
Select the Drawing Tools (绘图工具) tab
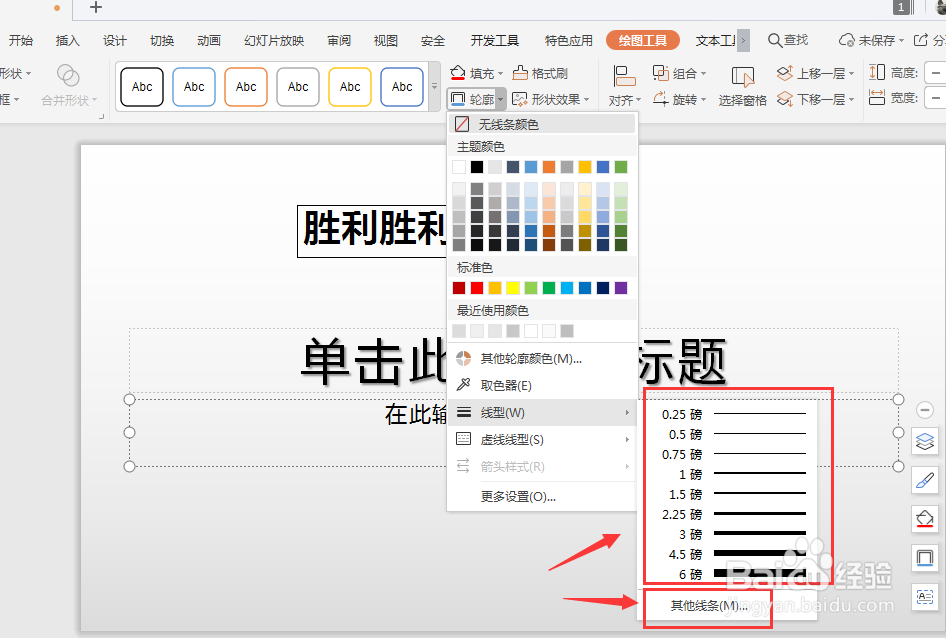(643, 40)
